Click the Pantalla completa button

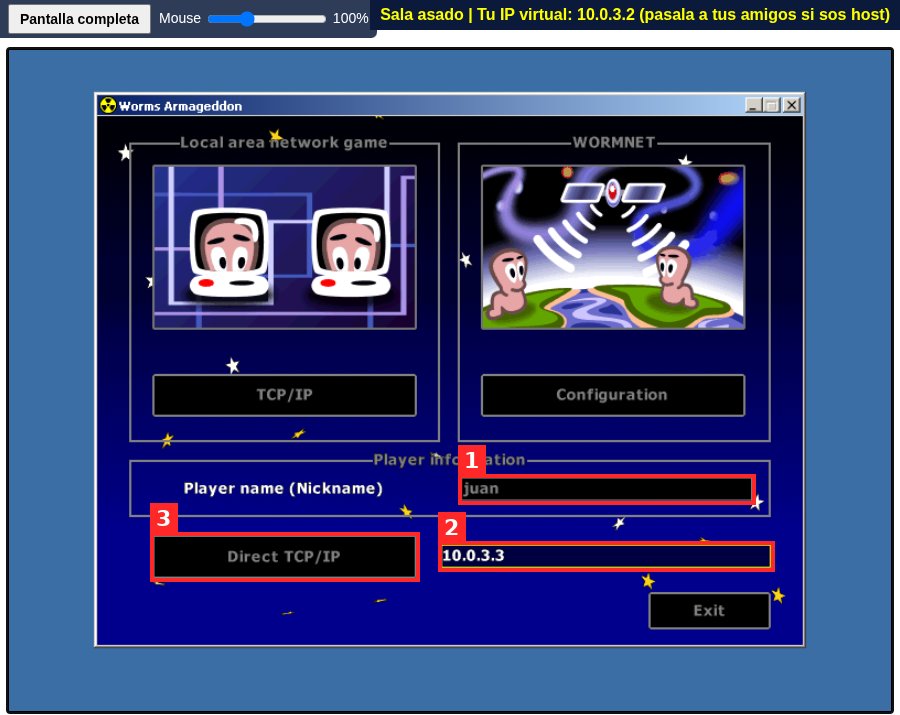coord(79,19)
